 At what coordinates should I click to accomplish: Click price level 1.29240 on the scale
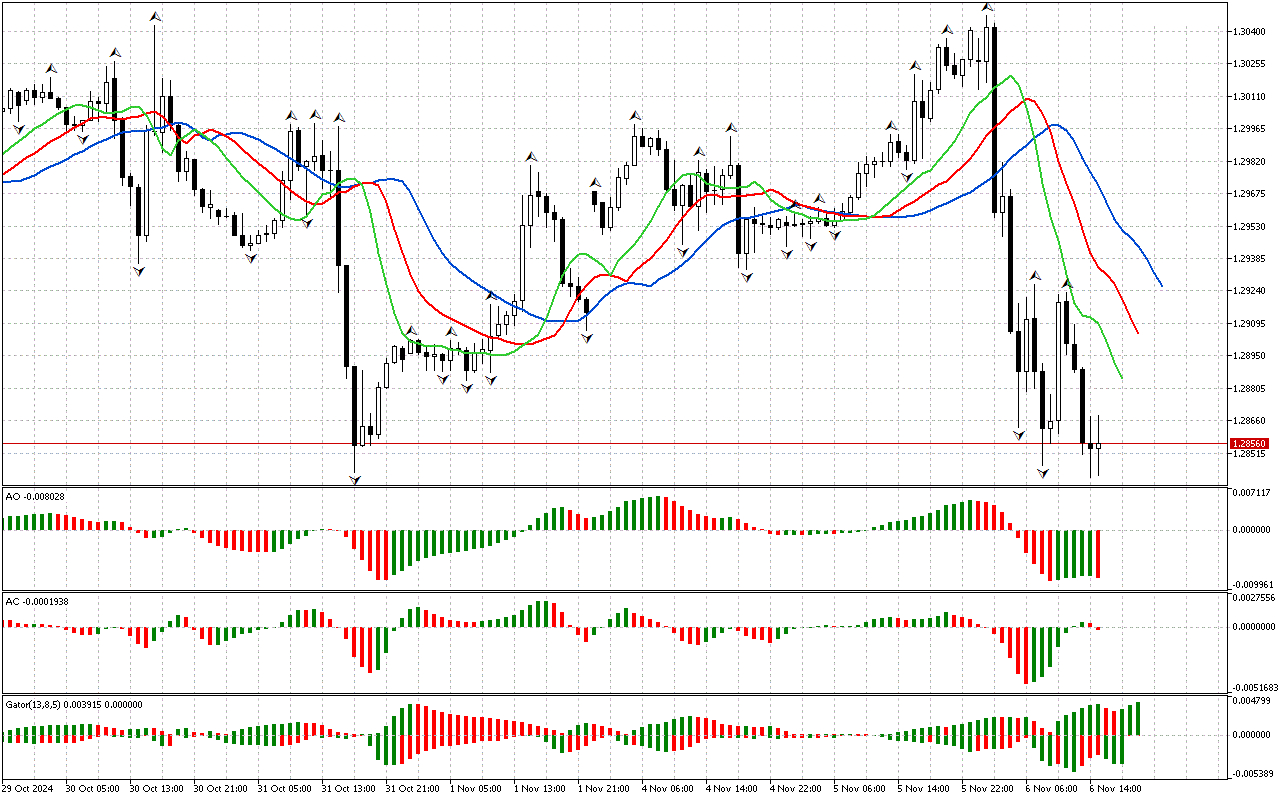(x=1250, y=291)
